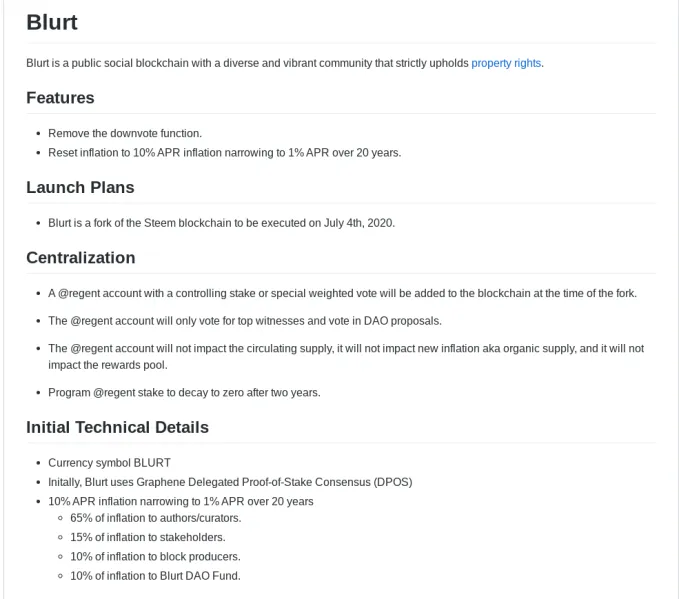
Task: Click the 'Reset inflation to 10% APR' bullet
Action: pos(225,153)
